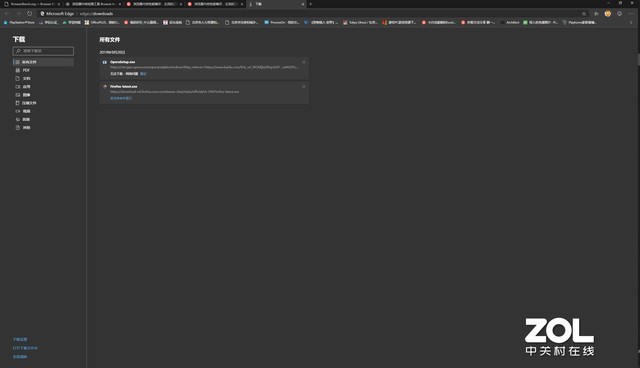Click the clear all downloads link
This screenshot has width=640, height=368.
click(x=20, y=357)
